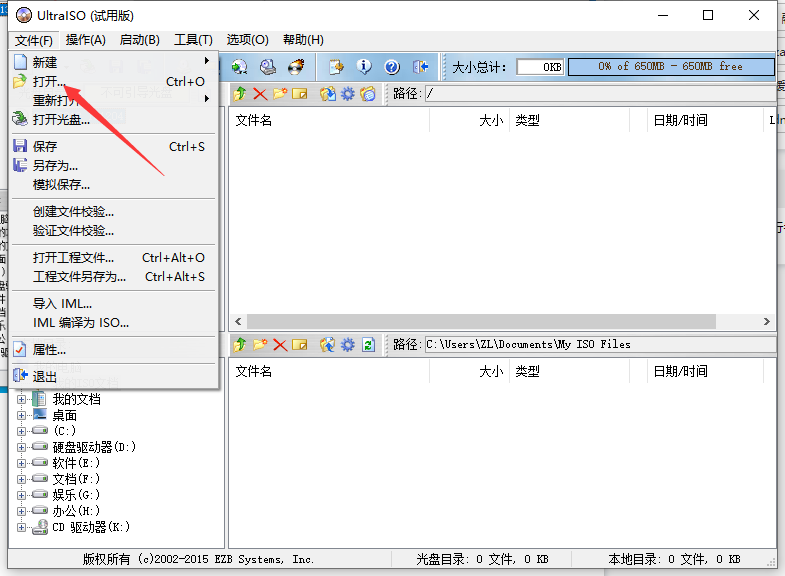Click the red X delete icon in image toolbar
Screen dimensions: 785x576
(260, 94)
